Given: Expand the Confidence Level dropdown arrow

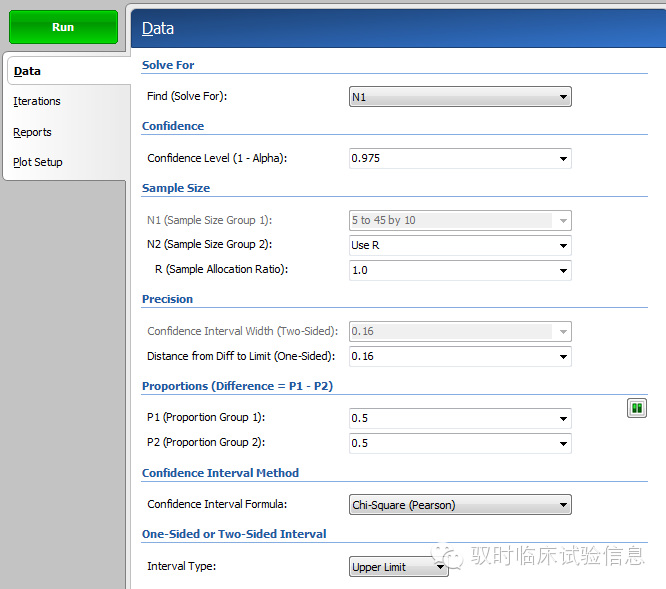Looking at the screenshot, I should [x=563, y=159].
